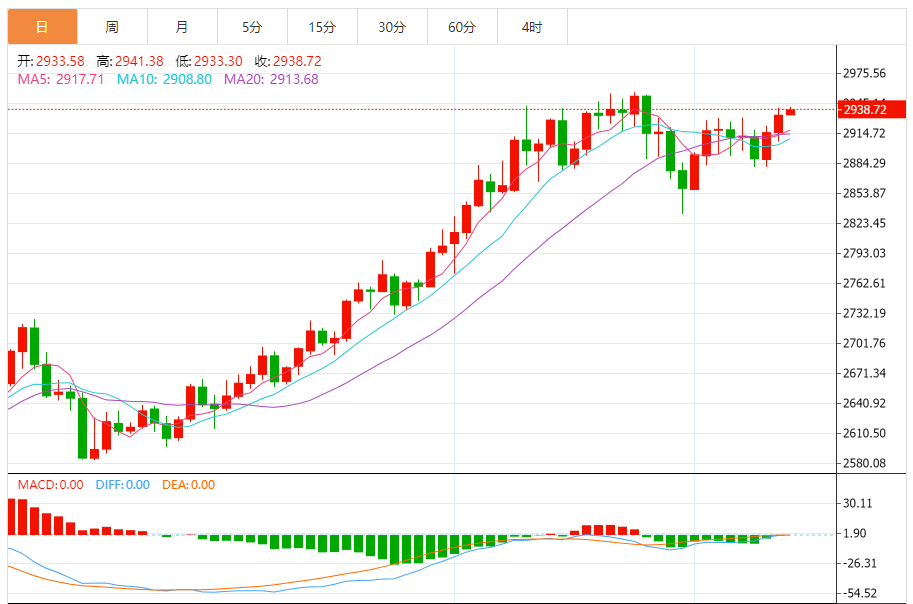This screenshot has width=913, height=604.
Task: Click the 2610.50 price axis label
Action: click(865, 433)
